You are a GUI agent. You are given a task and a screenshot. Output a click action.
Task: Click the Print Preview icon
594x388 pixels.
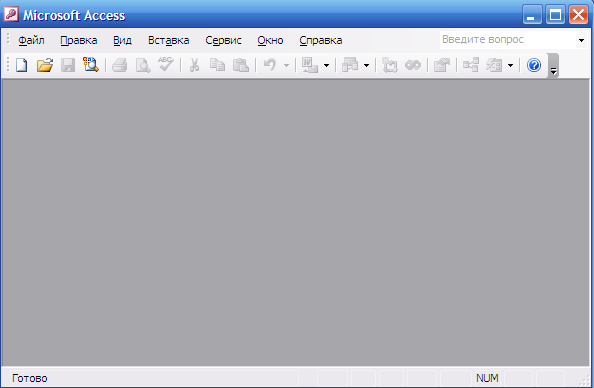pyautogui.click(x=143, y=65)
